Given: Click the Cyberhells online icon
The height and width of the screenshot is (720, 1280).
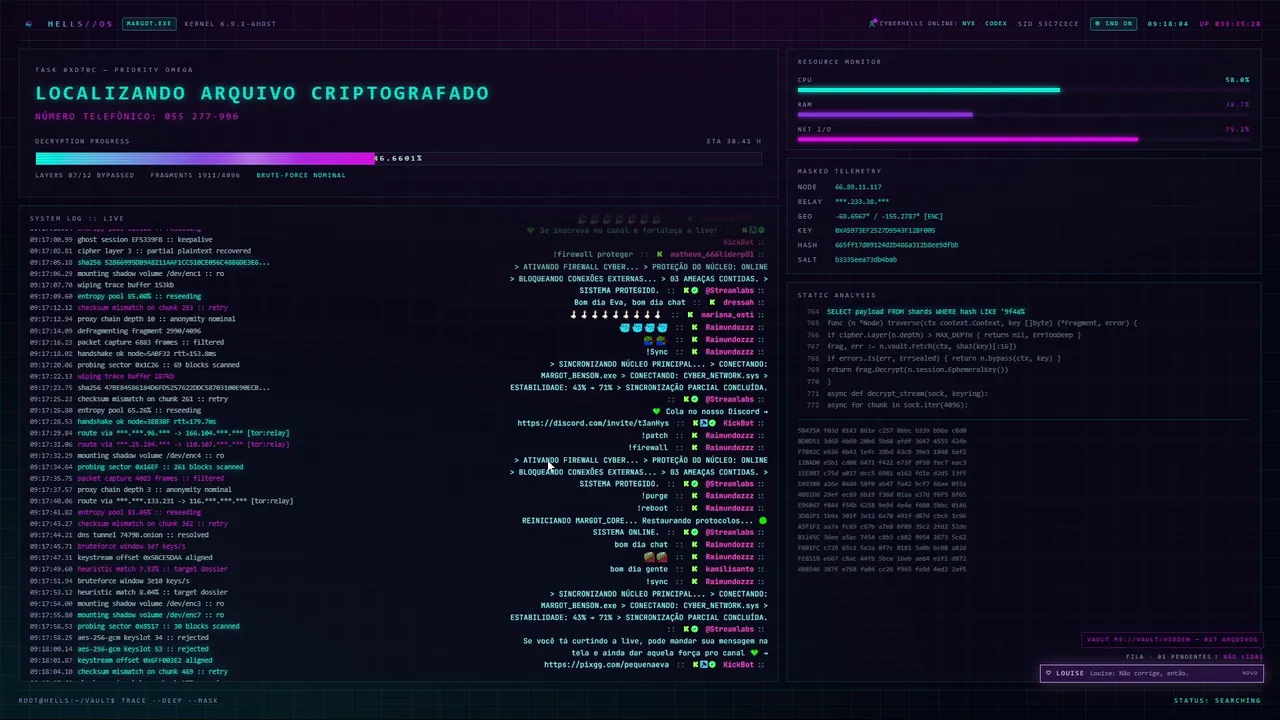Looking at the screenshot, I should coord(873,22).
